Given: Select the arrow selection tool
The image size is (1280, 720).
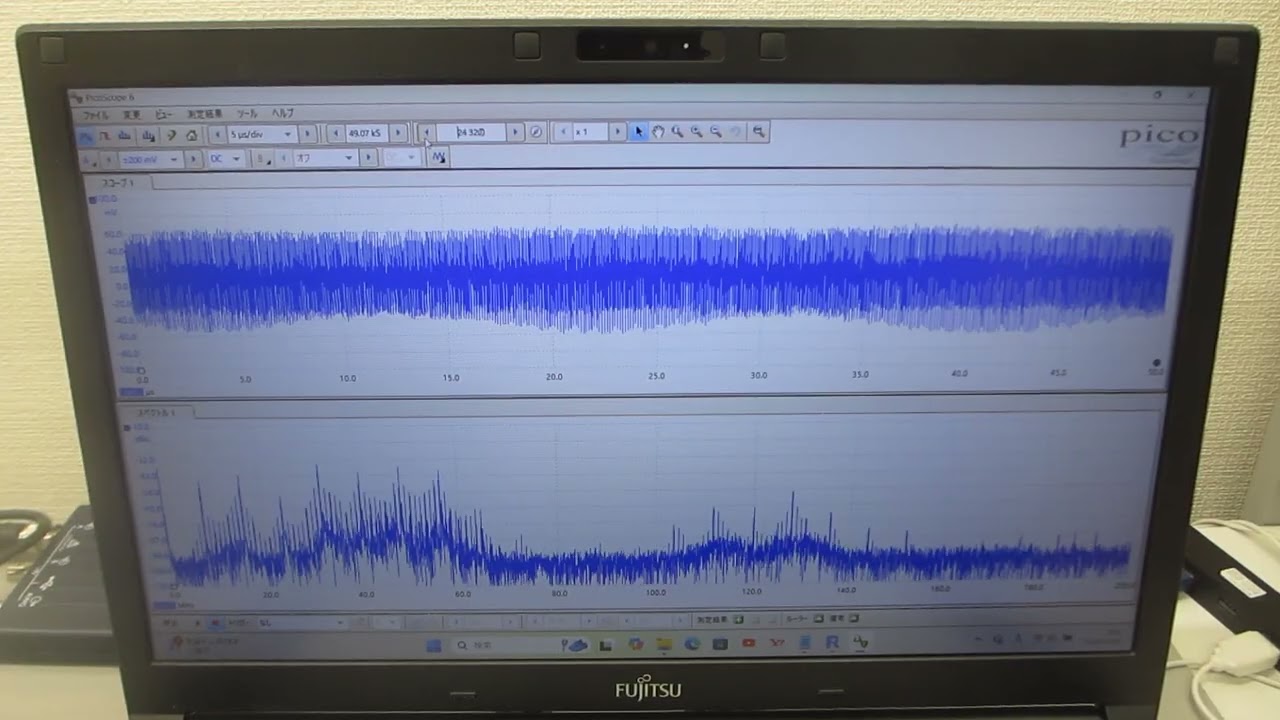Looking at the screenshot, I should 639,132.
